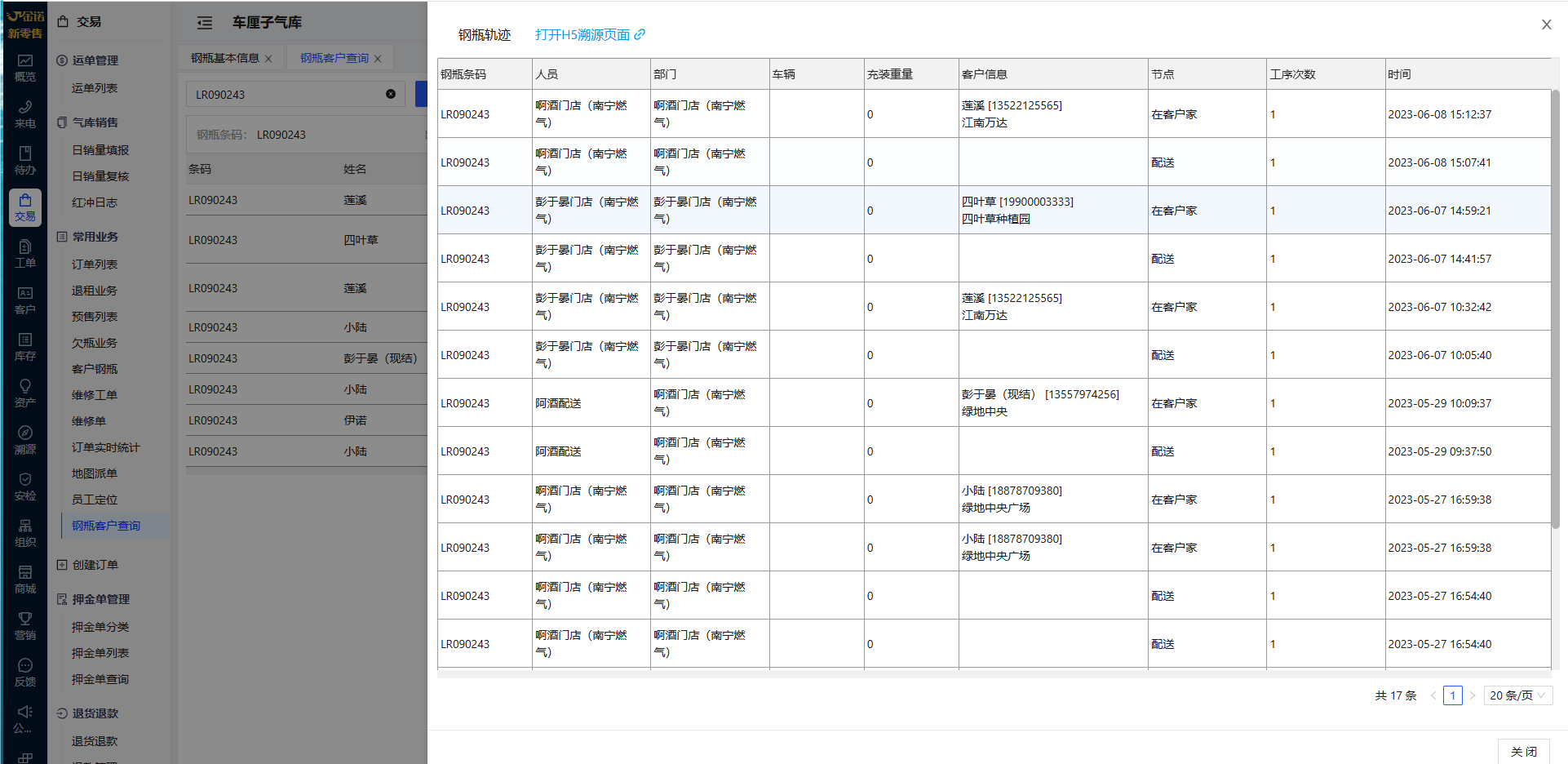Expand the 20 条/页 page size dropdown
The height and width of the screenshot is (764, 1568).
pos(1517,695)
